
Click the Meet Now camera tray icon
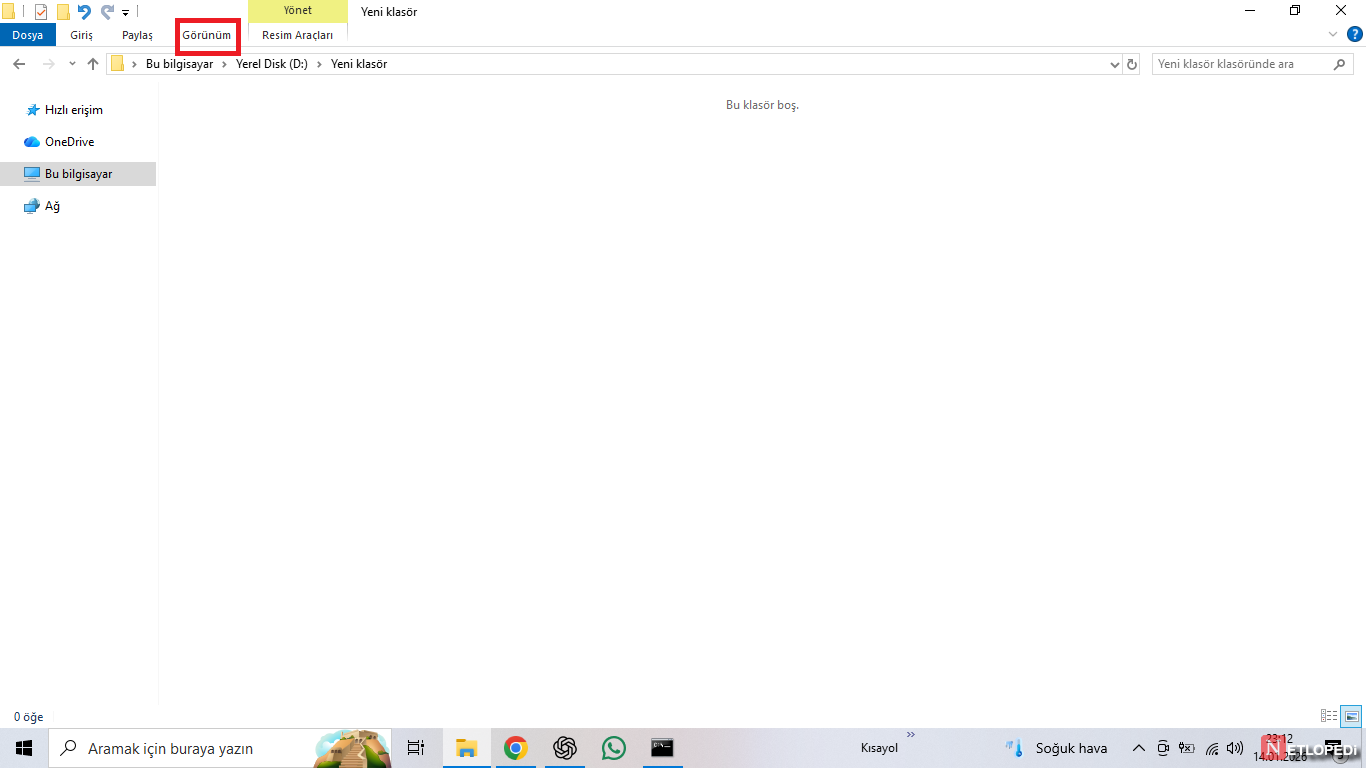tap(1163, 748)
